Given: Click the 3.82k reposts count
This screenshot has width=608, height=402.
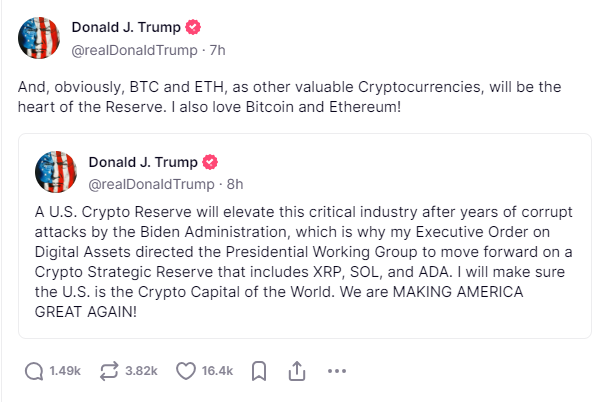Looking at the screenshot, I should coord(141,371).
